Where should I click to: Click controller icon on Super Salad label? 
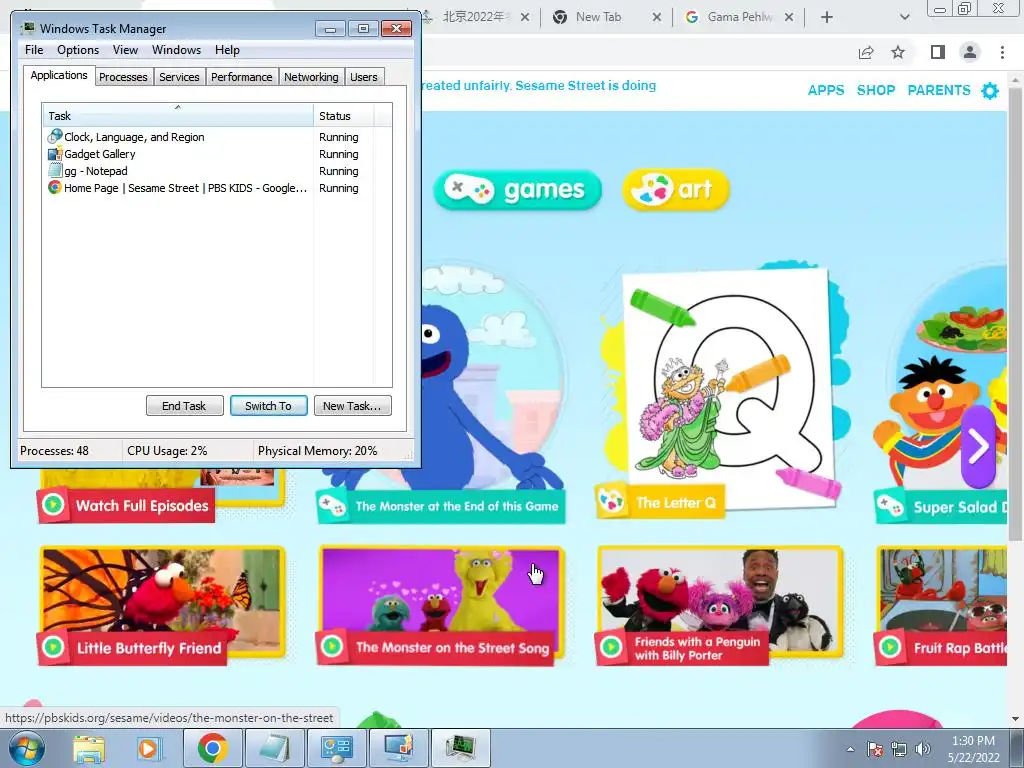click(x=889, y=506)
